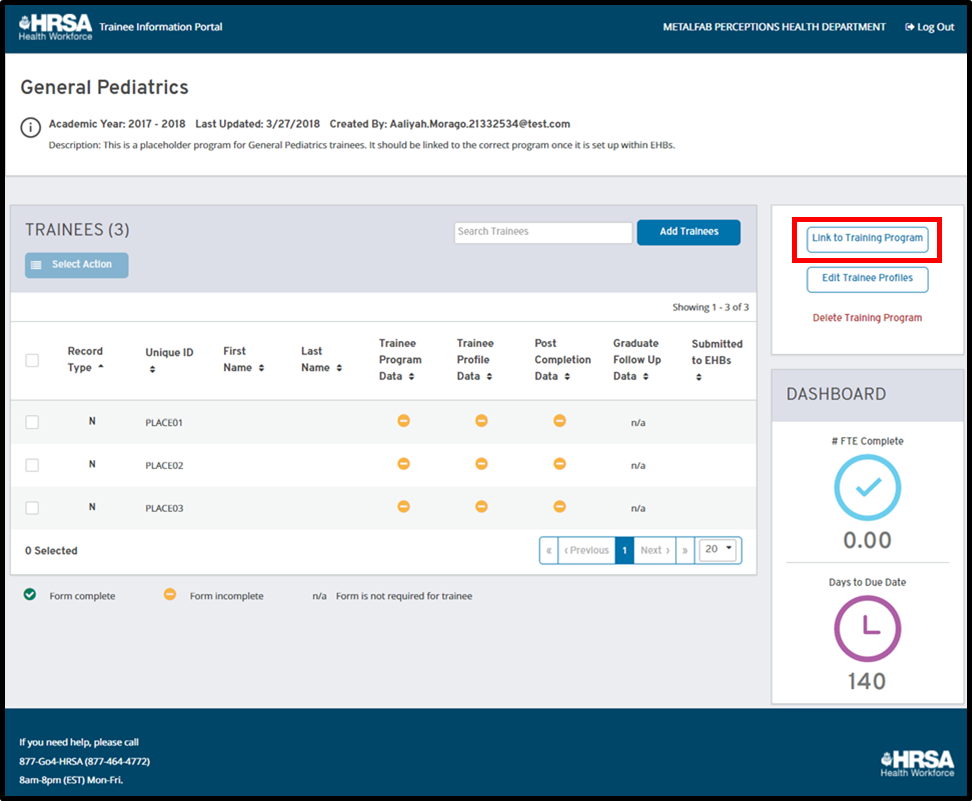
Task: Click PLACE01 Trainee Profile Data status icon
Action: coord(481,421)
